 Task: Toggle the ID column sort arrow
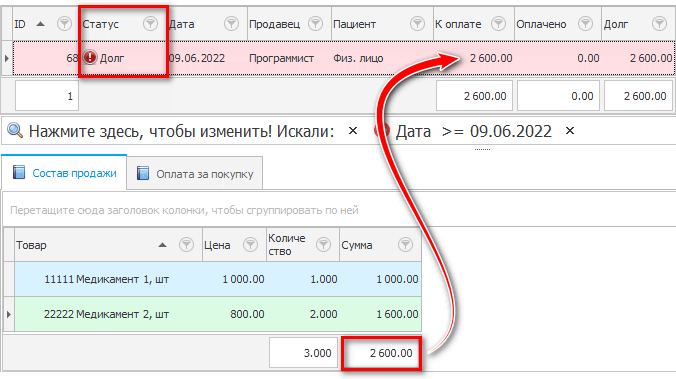(41, 24)
